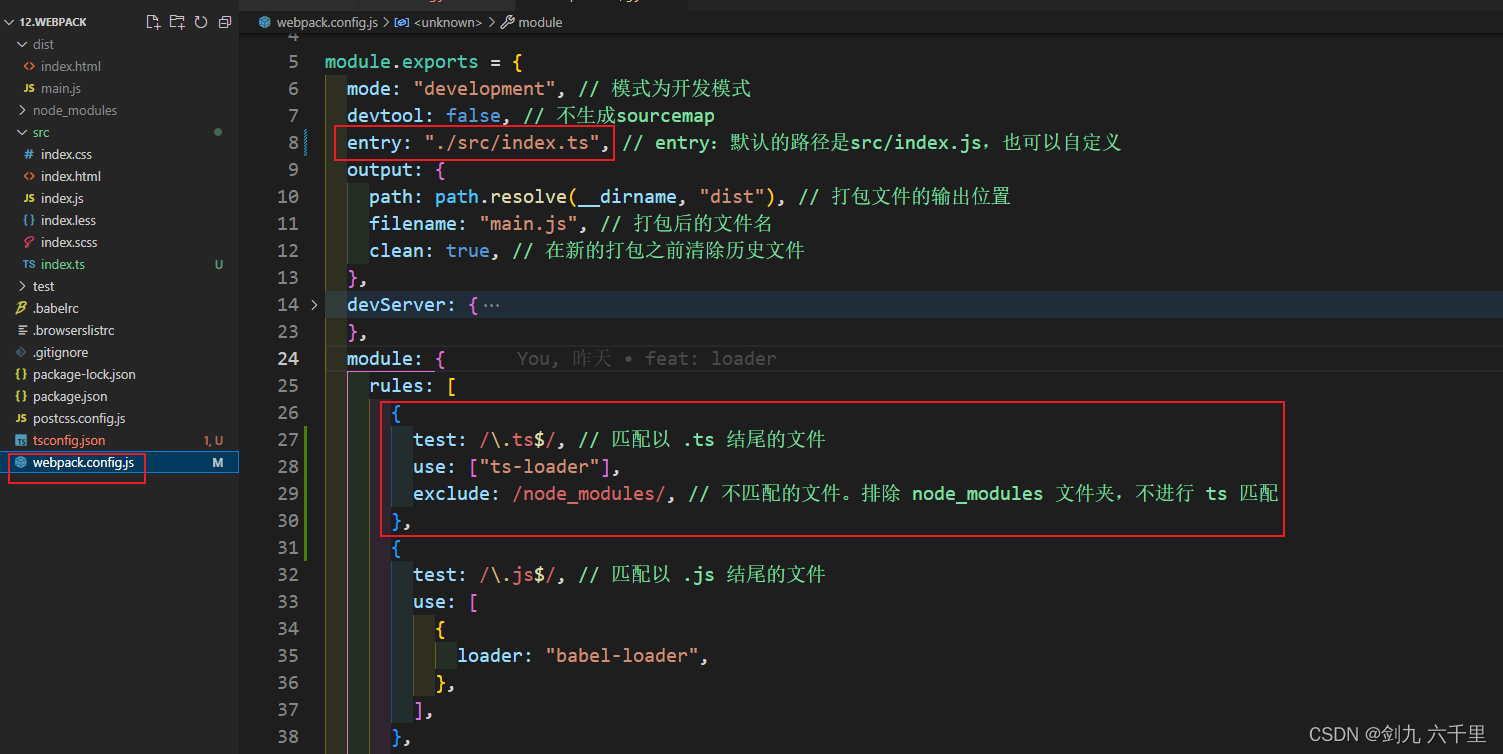Open main.js in the dist folder

61,88
